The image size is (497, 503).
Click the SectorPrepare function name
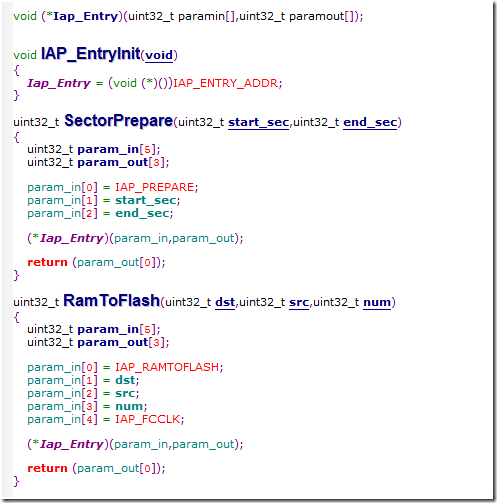(x=118, y=121)
